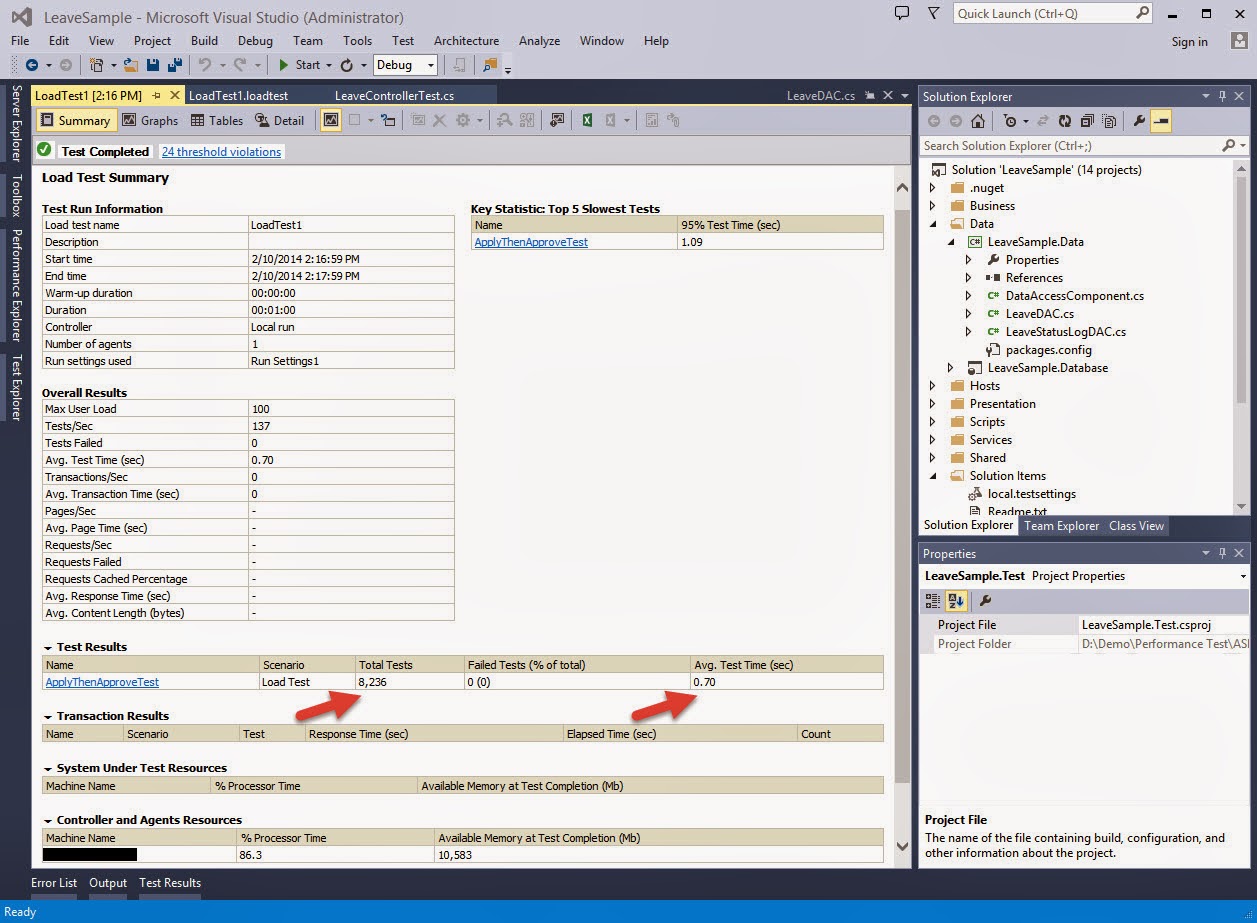Open the Test Results bottom tab
Image resolution: width=1257 pixels, height=923 pixels.
click(x=170, y=883)
